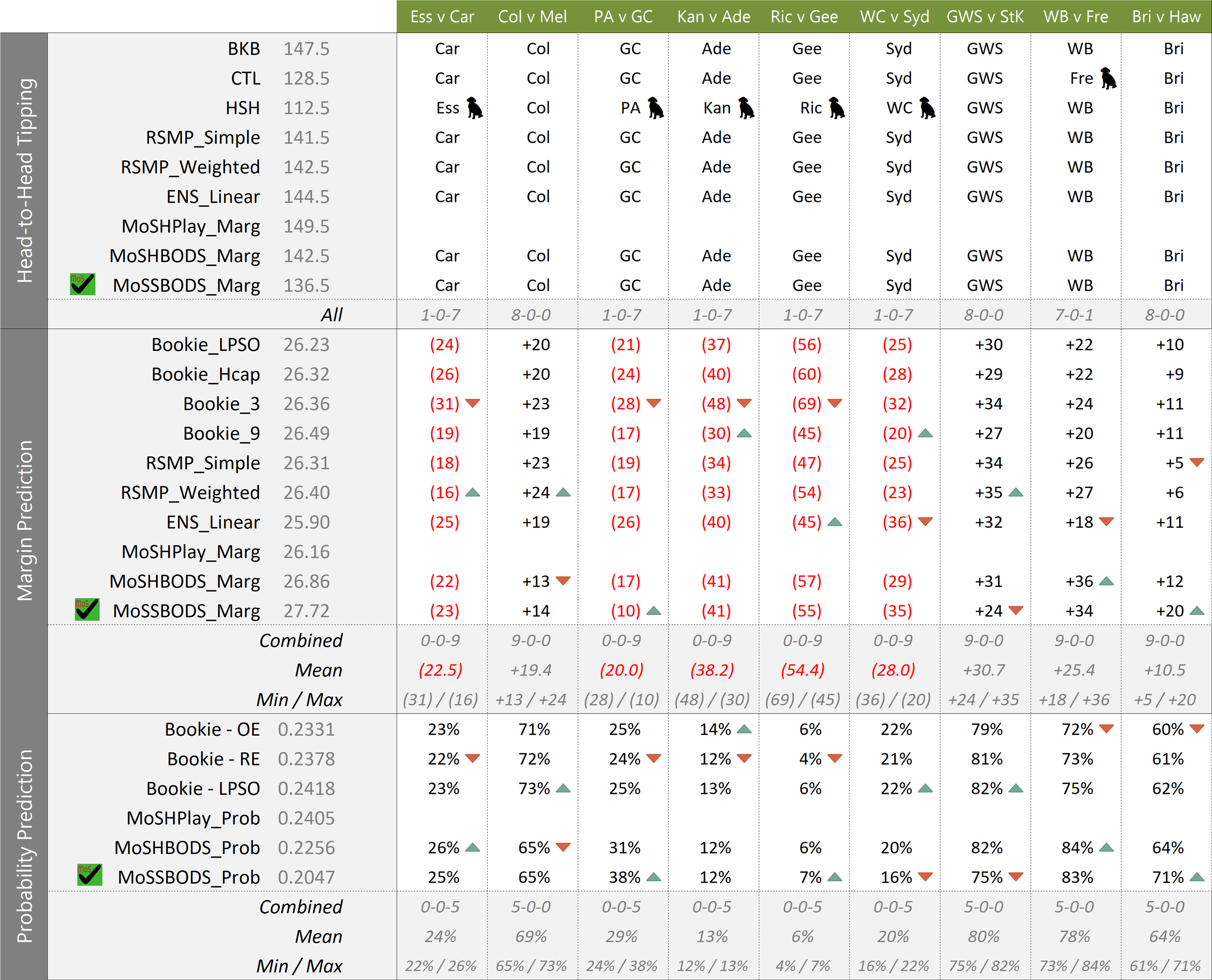Click the green checkmark beside MoSSBODS_Marg in Margin Prediction

pos(87,610)
